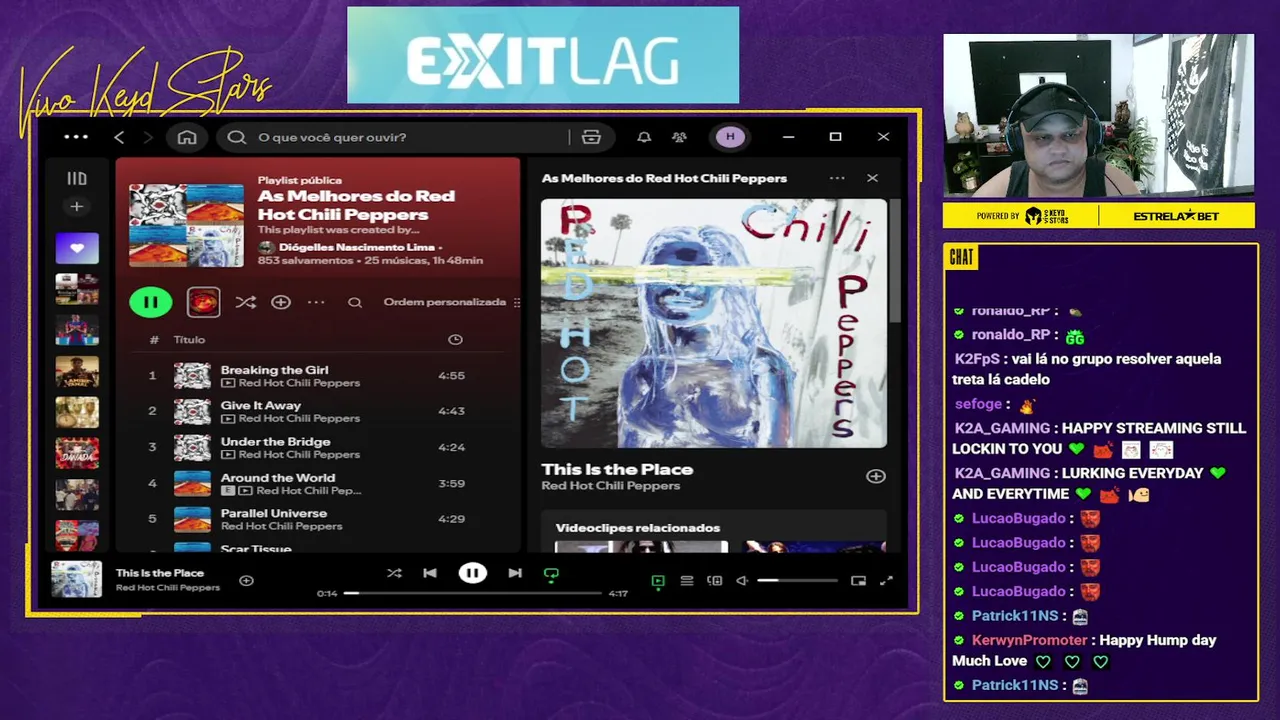Open second library playlist thumbnail below Liked
1280x720 pixels.
77,330
